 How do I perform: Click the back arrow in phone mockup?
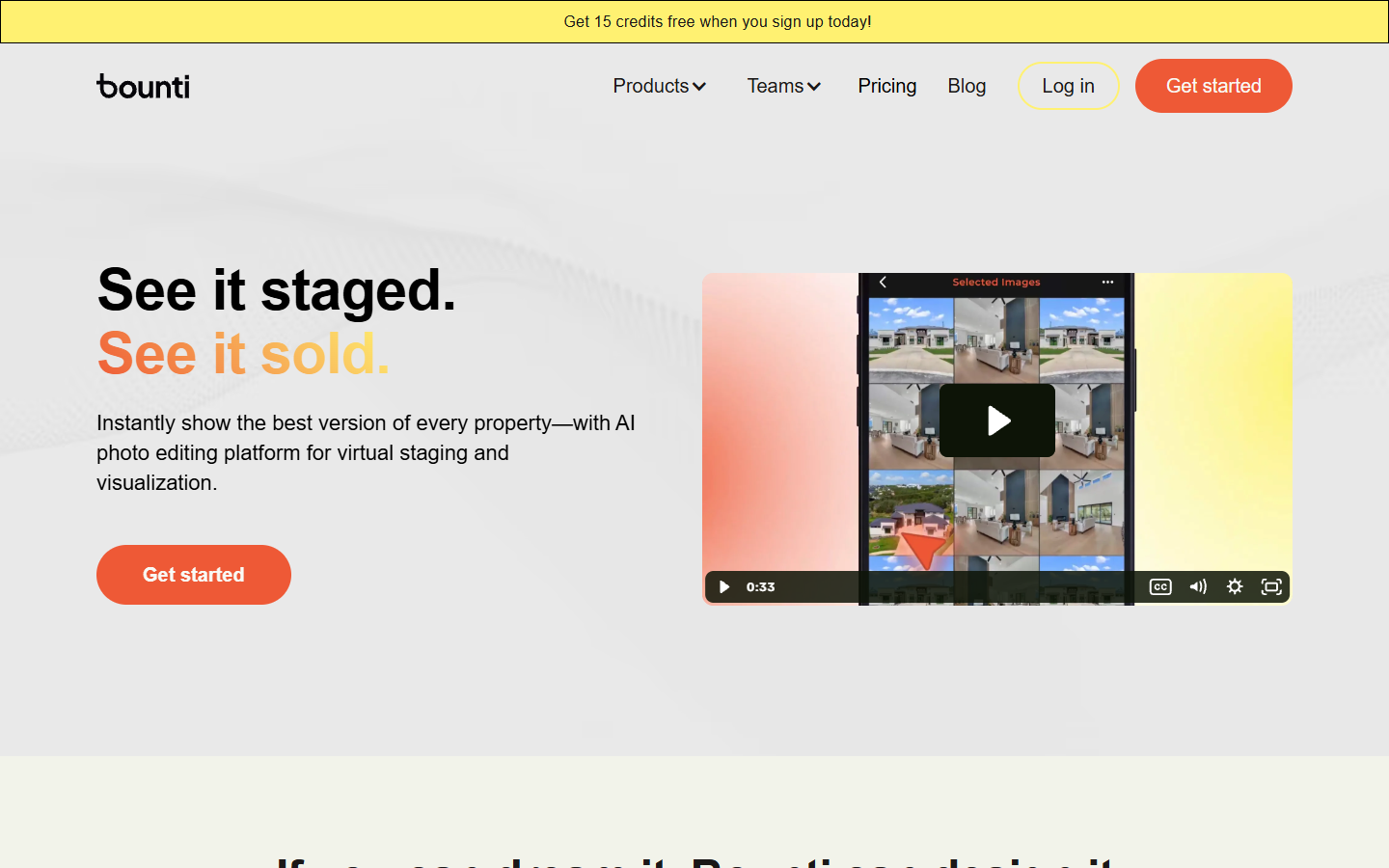coord(883,282)
